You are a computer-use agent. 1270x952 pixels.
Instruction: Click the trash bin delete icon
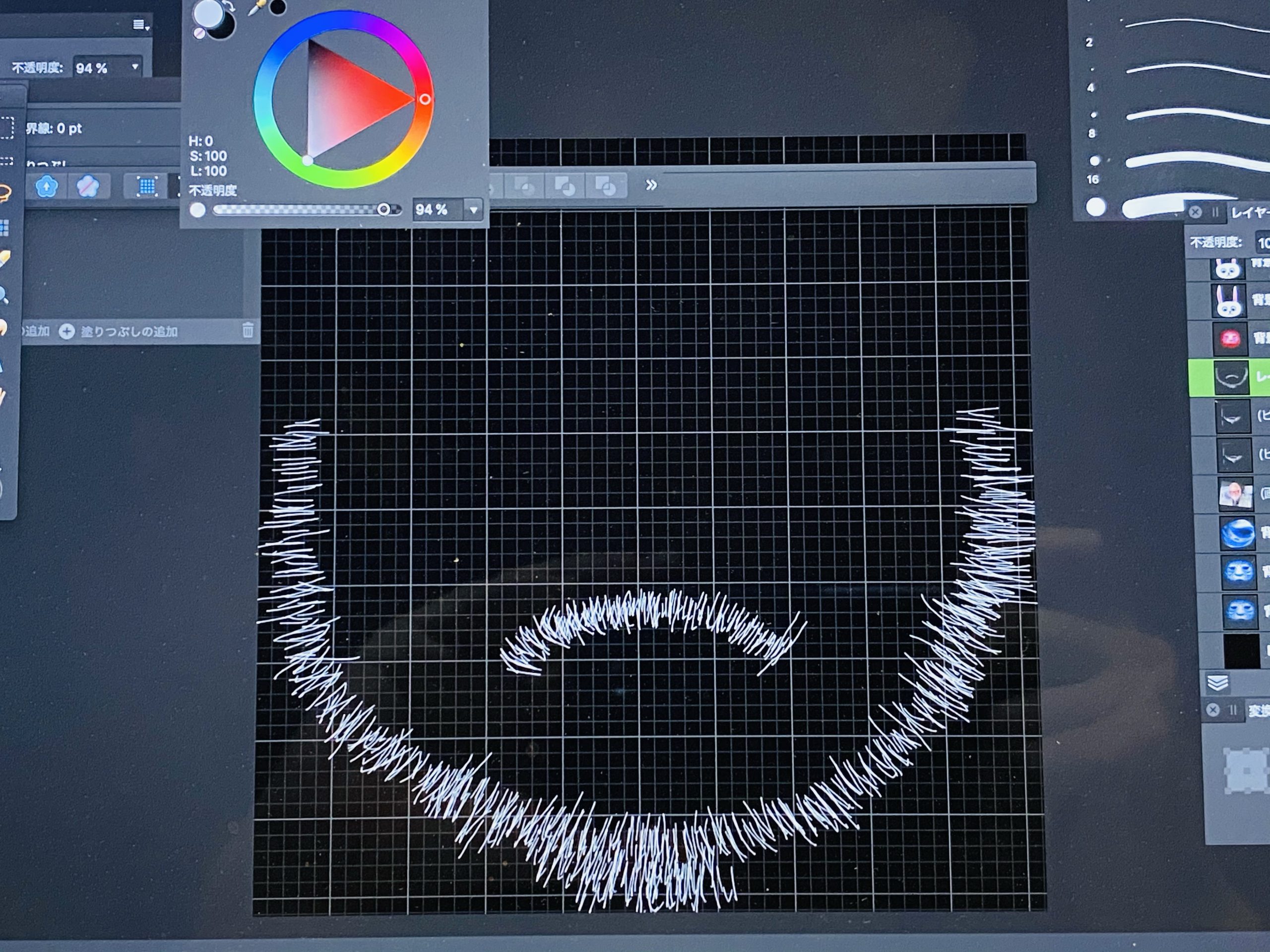[x=248, y=330]
